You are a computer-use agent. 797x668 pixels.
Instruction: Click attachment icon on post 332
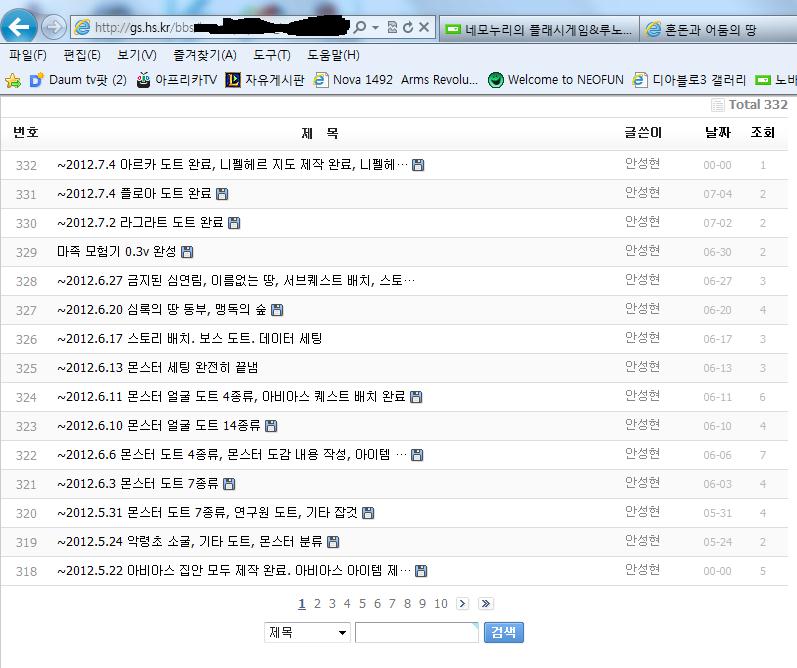click(x=418, y=165)
